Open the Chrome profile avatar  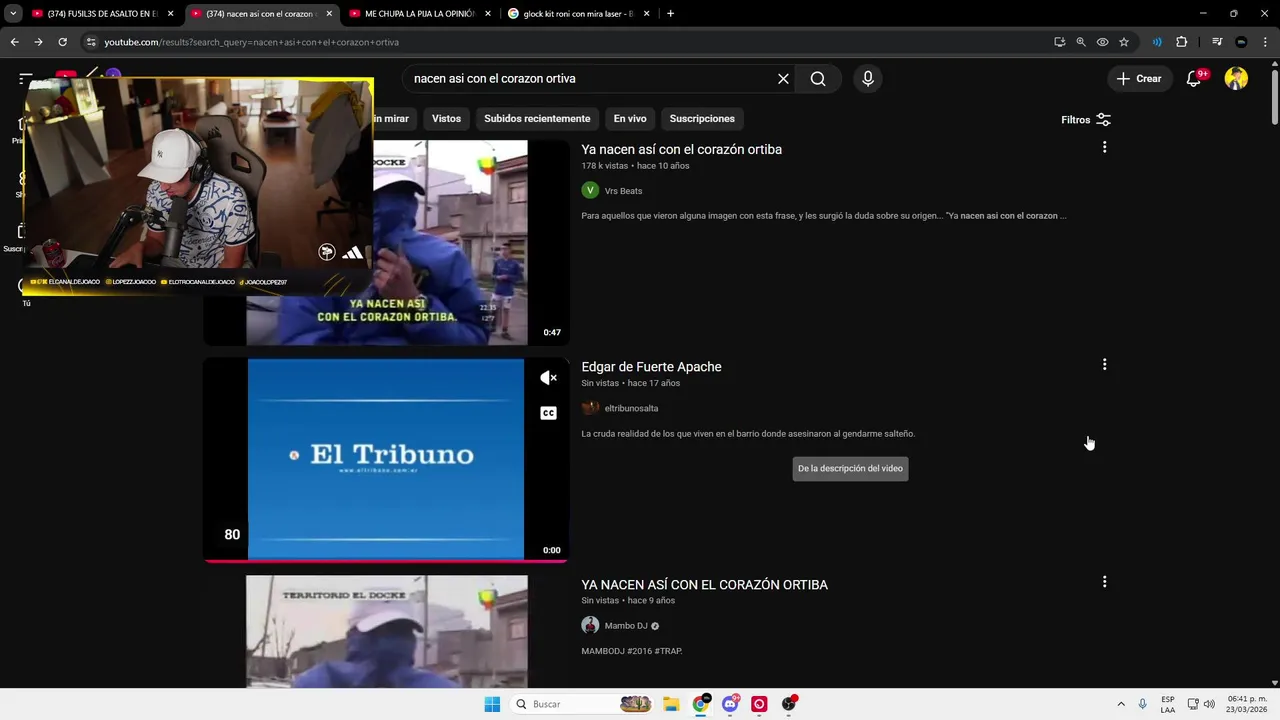tap(1241, 42)
